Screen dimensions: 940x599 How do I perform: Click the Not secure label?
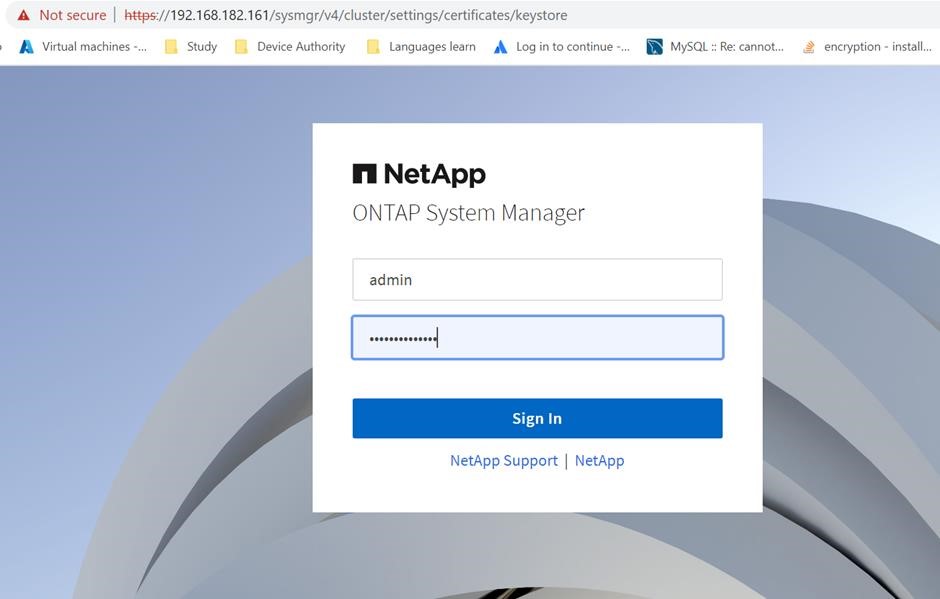pyautogui.click(x=73, y=15)
